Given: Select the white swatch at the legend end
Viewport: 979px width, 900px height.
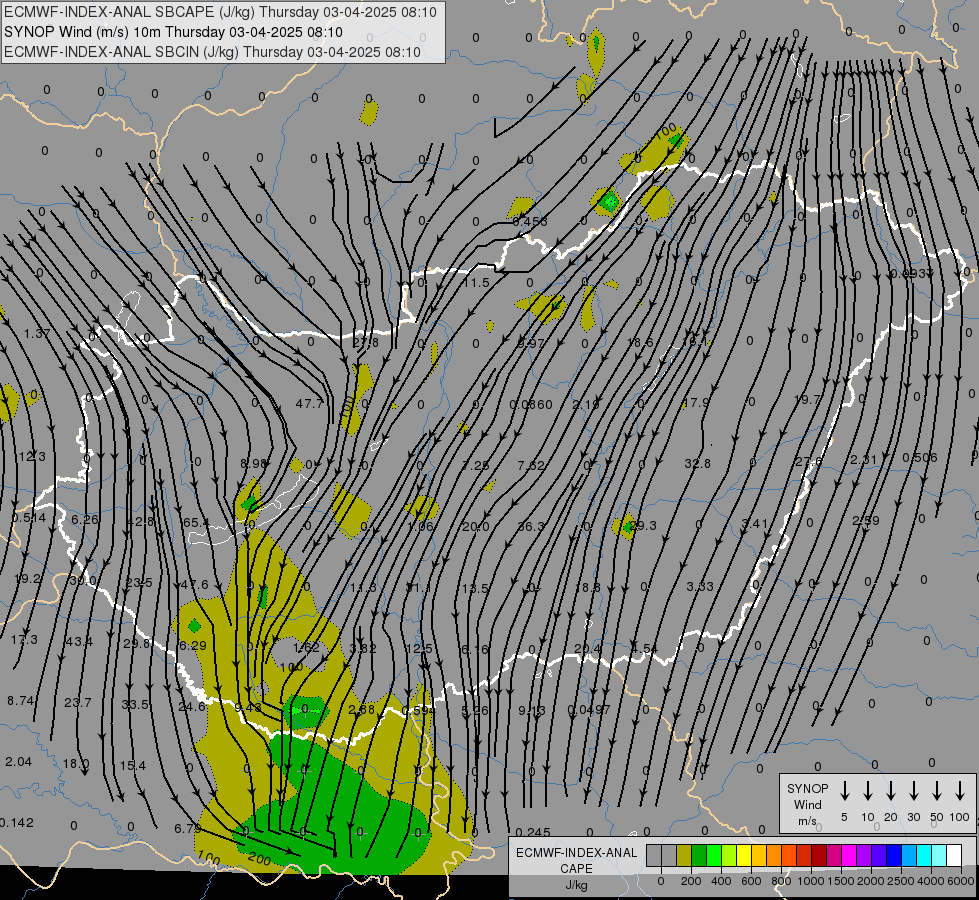Looking at the screenshot, I should coord(953,856).
